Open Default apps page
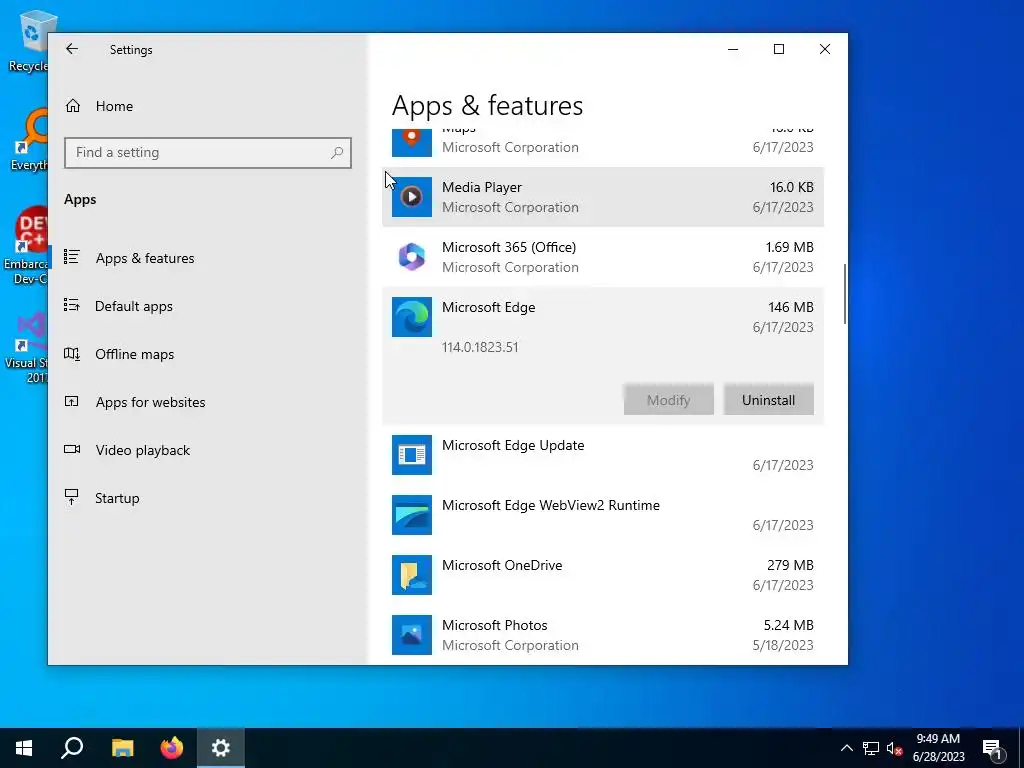1024x768 pixels. (x=134, y=306)
